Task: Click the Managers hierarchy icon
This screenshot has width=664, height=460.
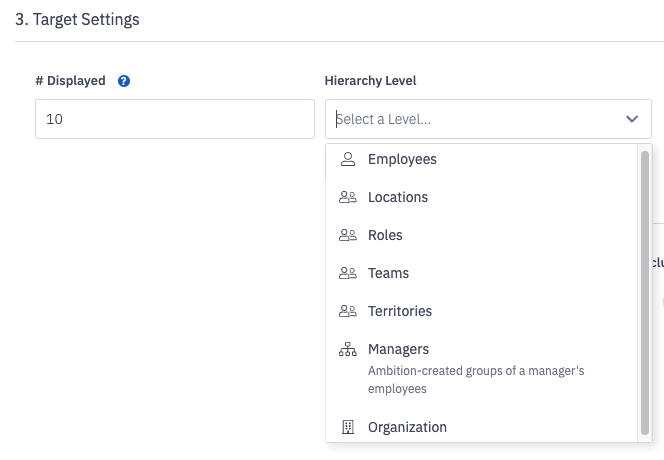Action: 348,349
